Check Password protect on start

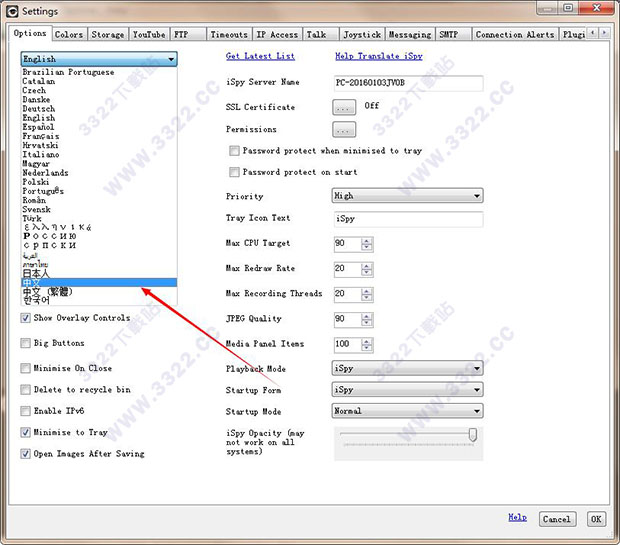pyautogui.click(x=234, y=172)
